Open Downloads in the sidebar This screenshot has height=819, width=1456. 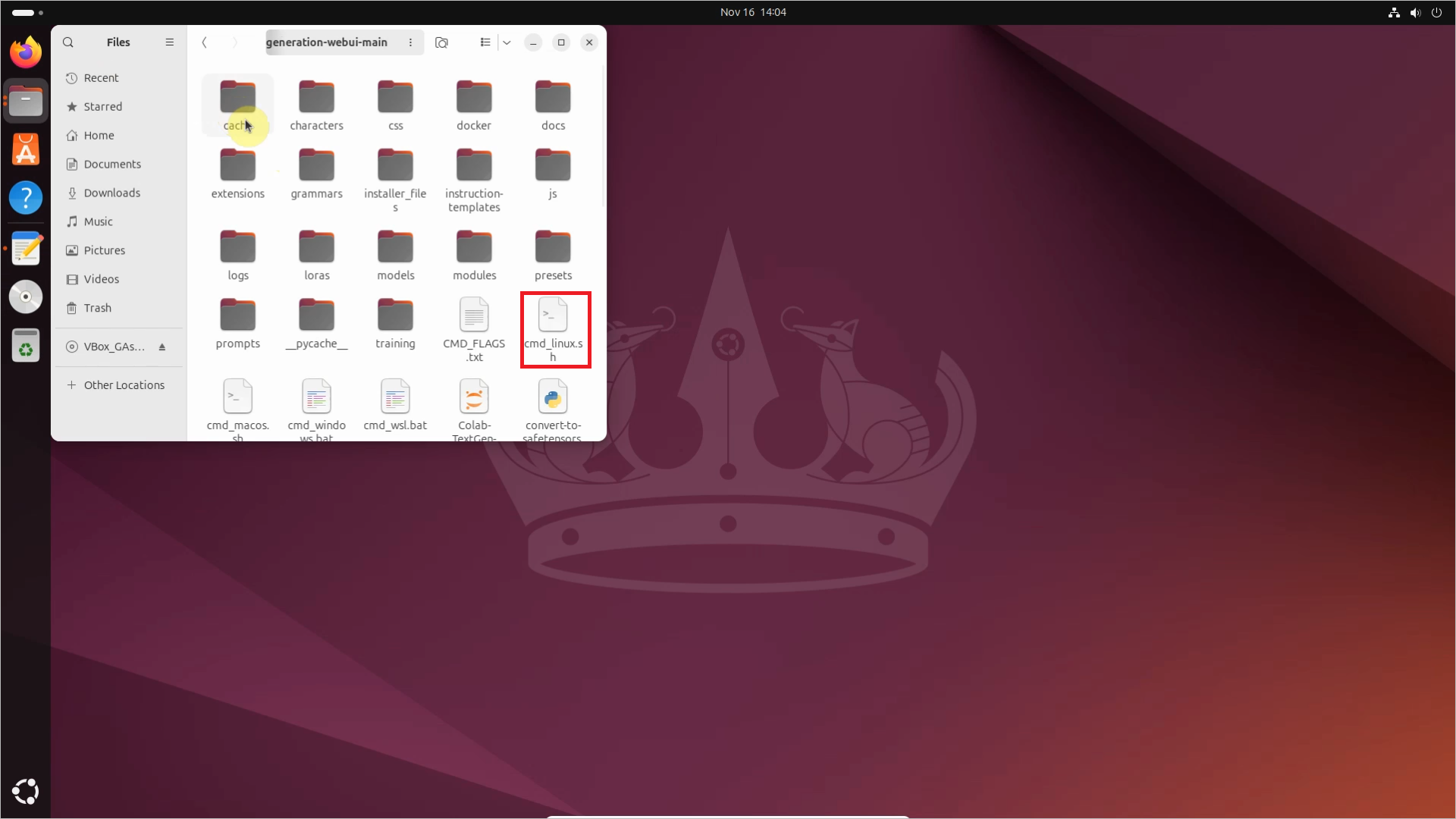[x=119, y=193]
